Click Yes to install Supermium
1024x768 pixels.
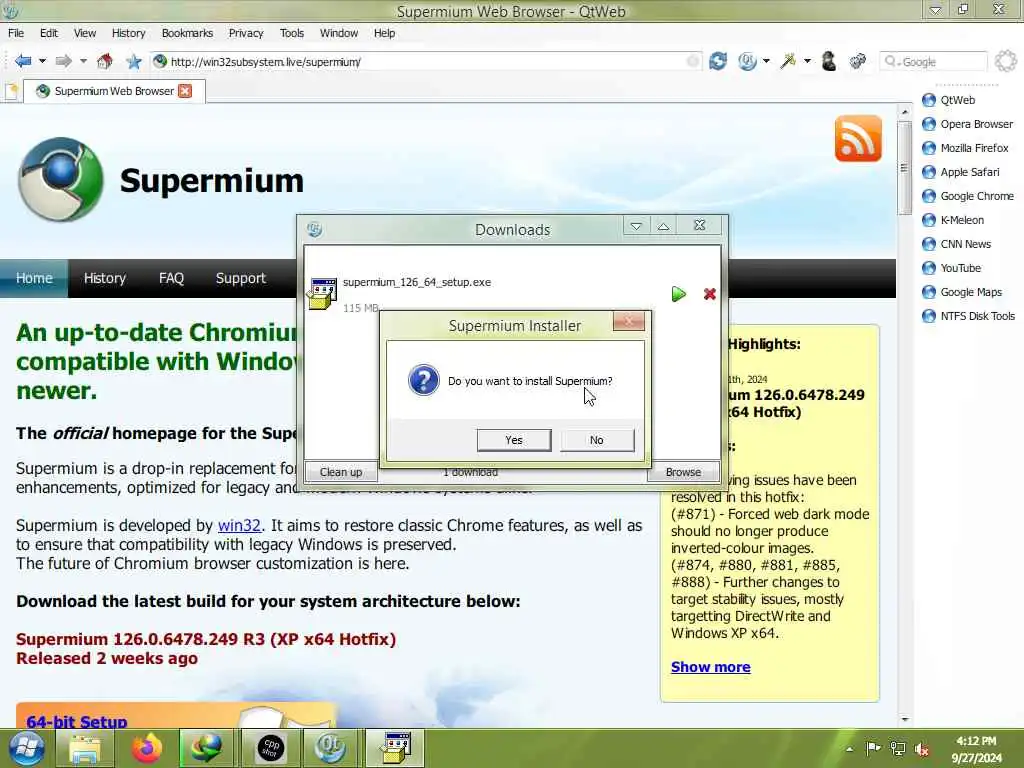(x=514, y=440)
